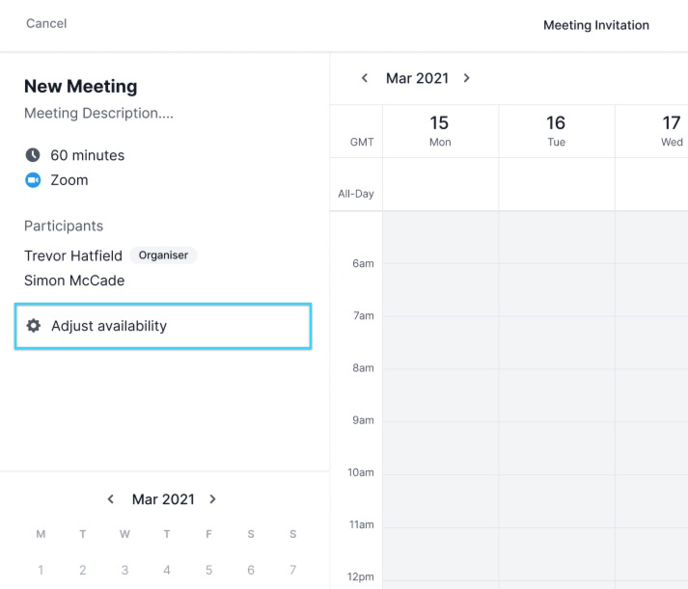Pick day 7 in the mini calendar
This screenshot has width=688, height=589.
293,570
